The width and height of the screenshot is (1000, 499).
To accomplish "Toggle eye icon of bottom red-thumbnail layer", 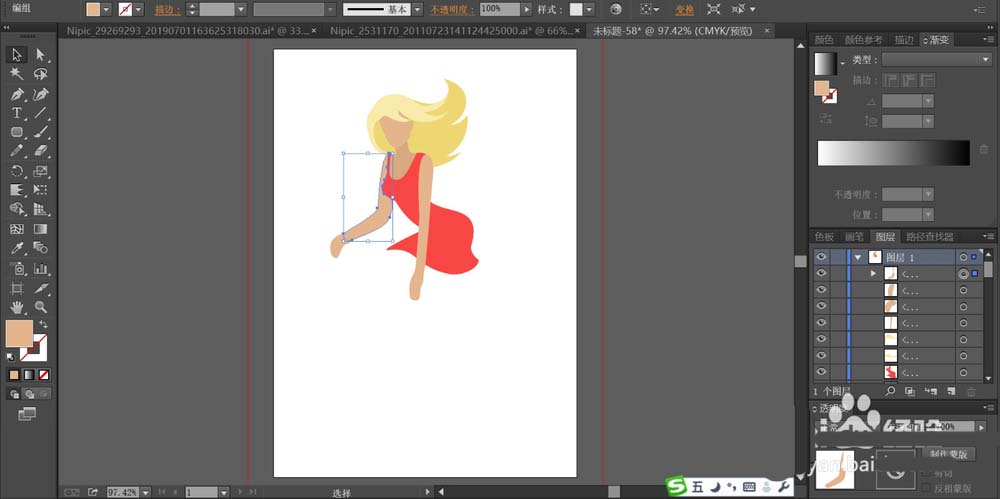I will [821, 371].
